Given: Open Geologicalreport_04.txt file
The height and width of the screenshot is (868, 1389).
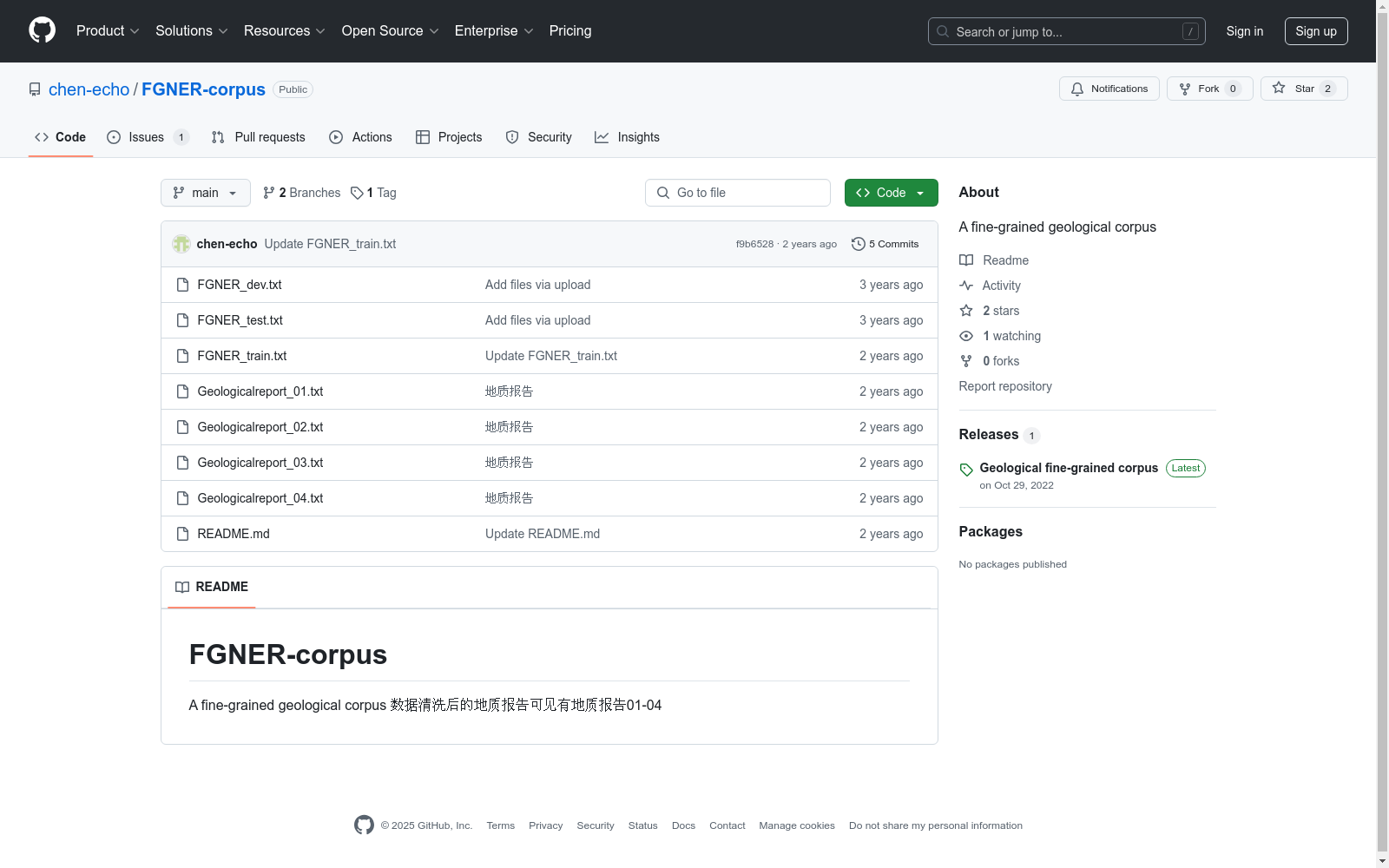Looking at the screenshot, I should click(x=260, y=498).
